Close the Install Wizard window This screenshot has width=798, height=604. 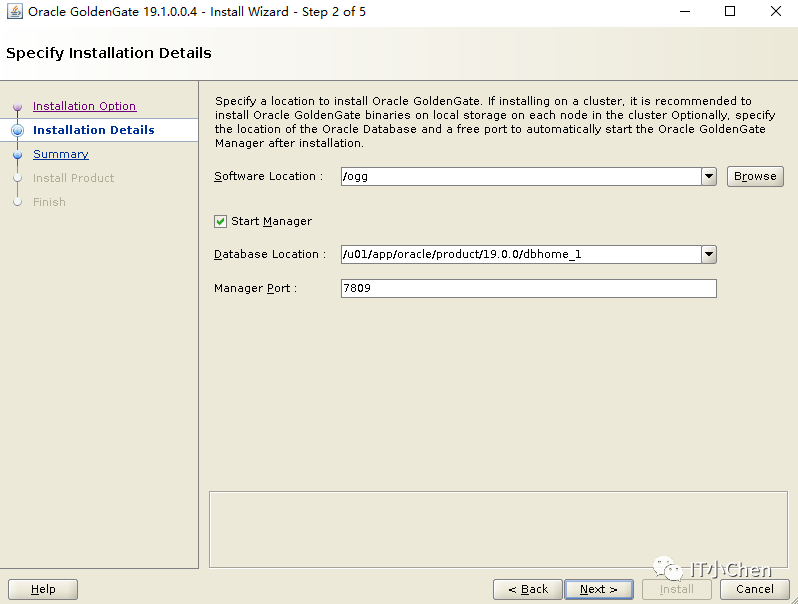coord(776,11)
